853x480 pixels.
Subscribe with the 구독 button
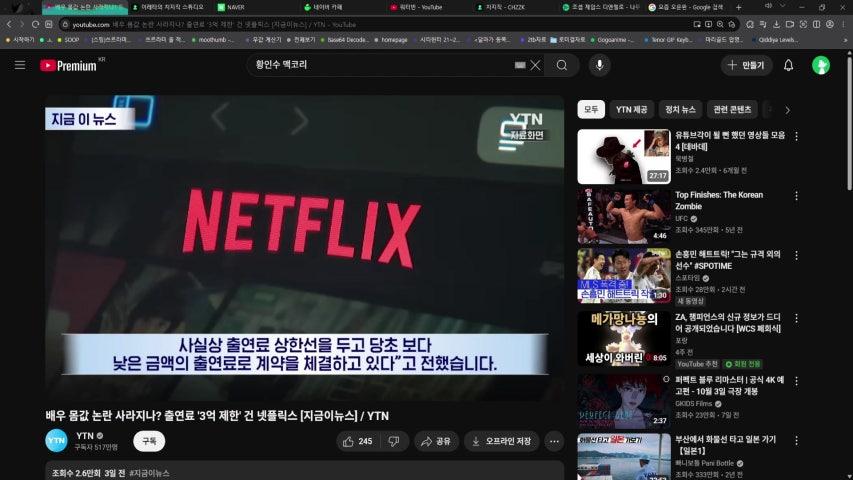click(x=149, y=441)
